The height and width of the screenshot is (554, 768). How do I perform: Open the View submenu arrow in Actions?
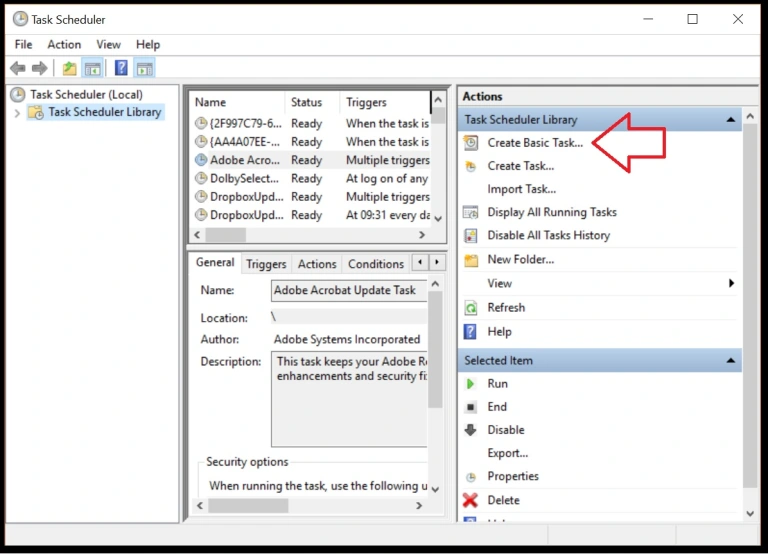732,284
